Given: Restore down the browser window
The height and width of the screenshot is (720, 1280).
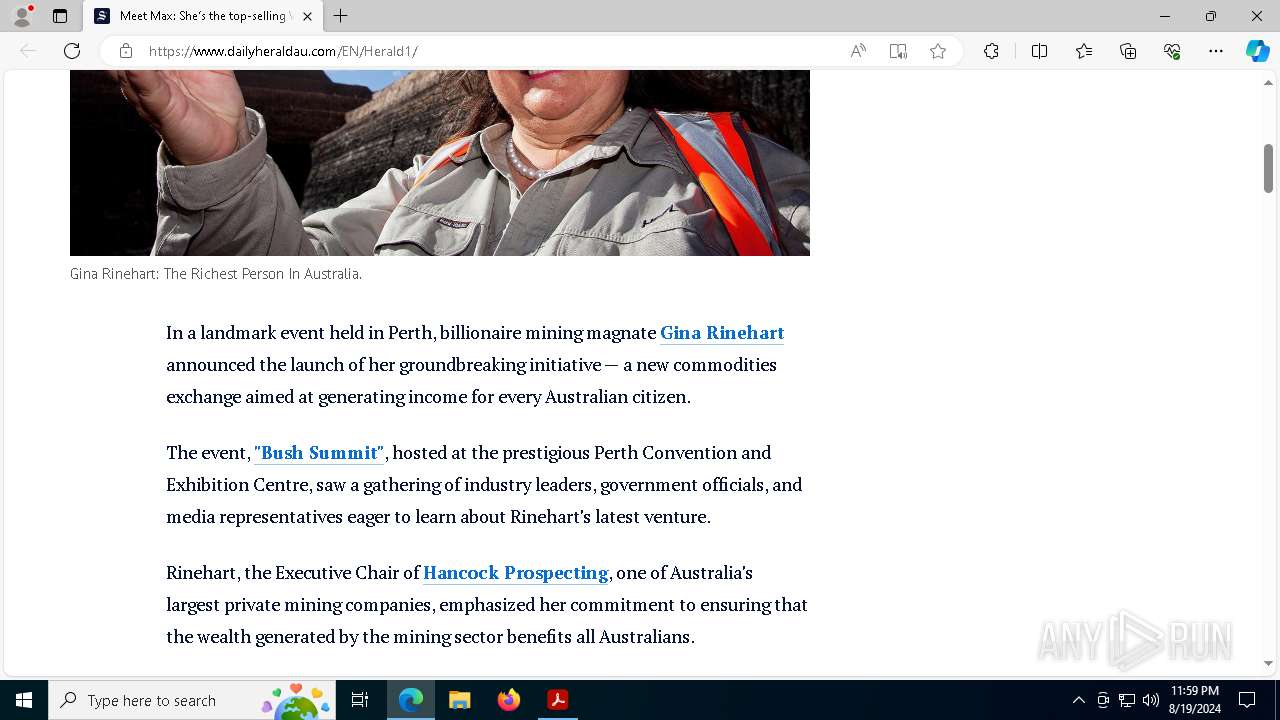Looking at the screenshot, I should [1211, 16].
